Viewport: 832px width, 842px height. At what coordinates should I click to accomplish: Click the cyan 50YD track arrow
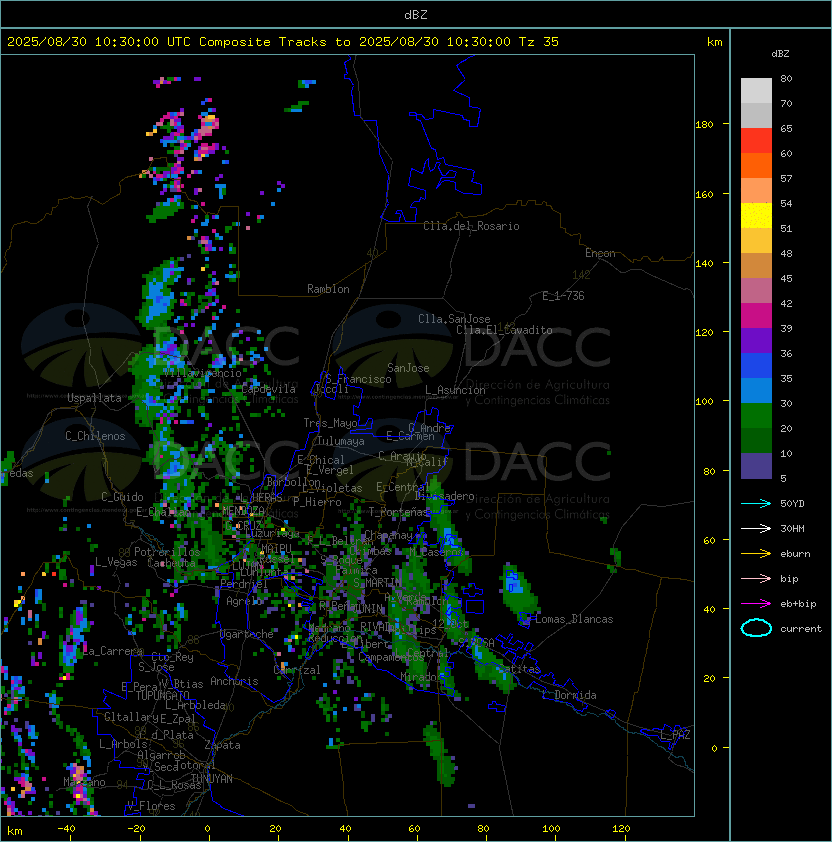pos(756,504)
